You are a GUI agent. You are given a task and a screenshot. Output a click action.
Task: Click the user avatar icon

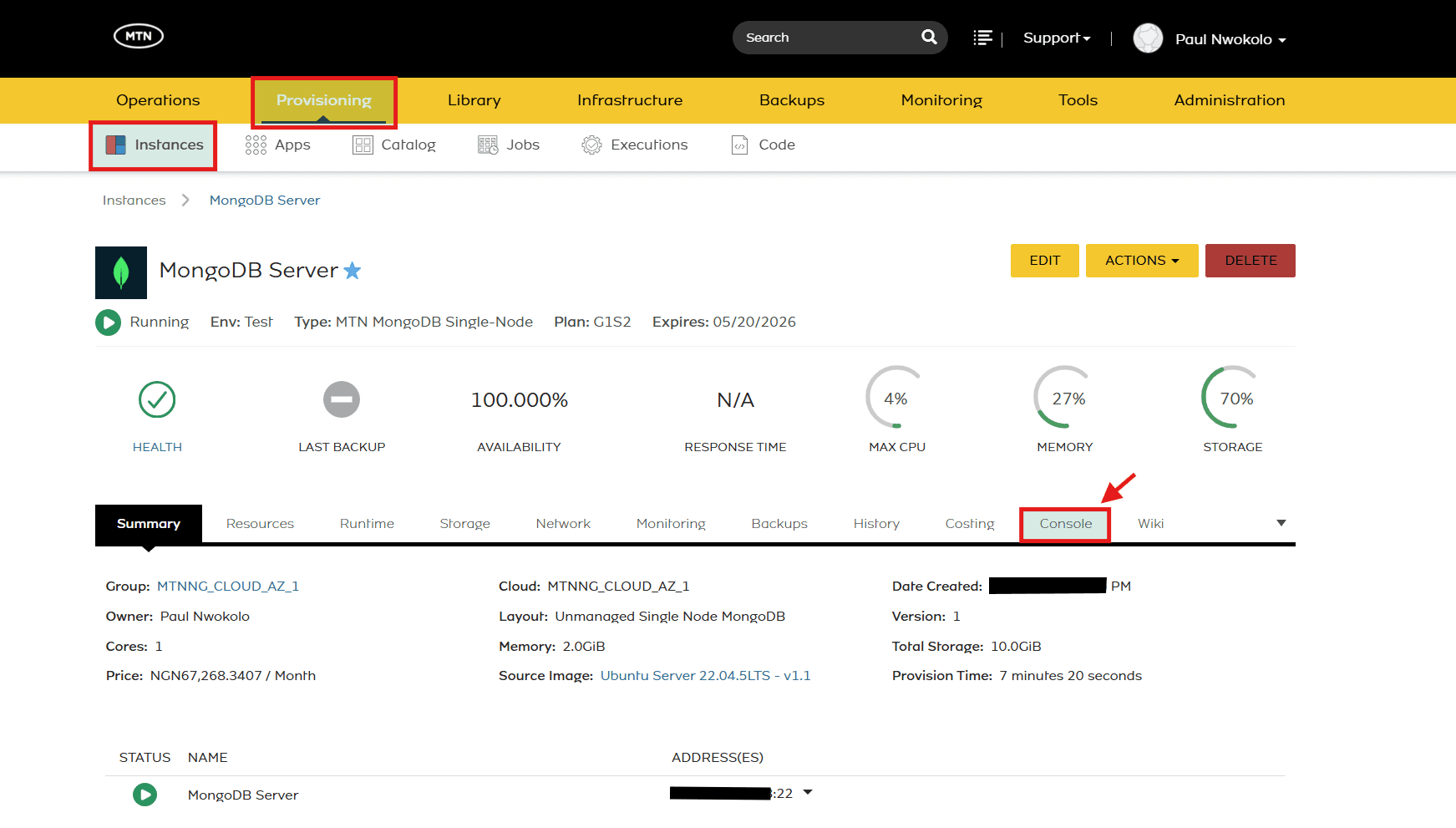(1148, 38)
